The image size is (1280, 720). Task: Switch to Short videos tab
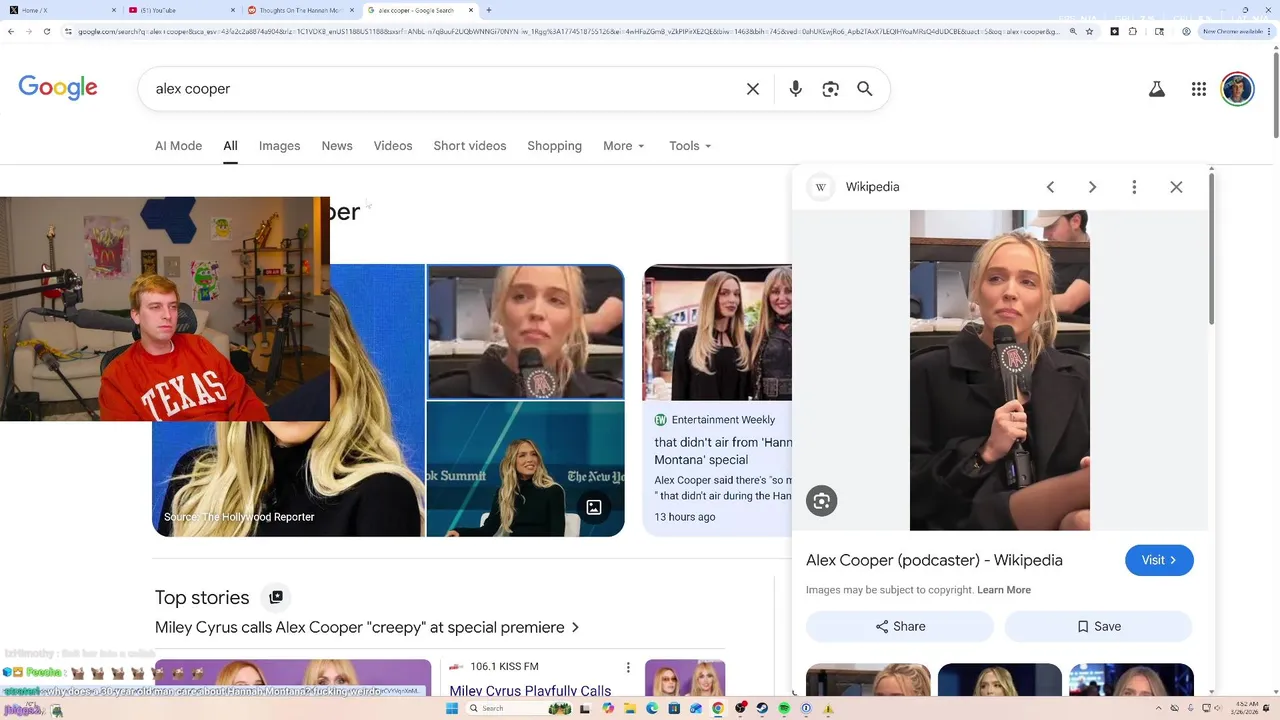pyautogui.click(x=470, y=146)
